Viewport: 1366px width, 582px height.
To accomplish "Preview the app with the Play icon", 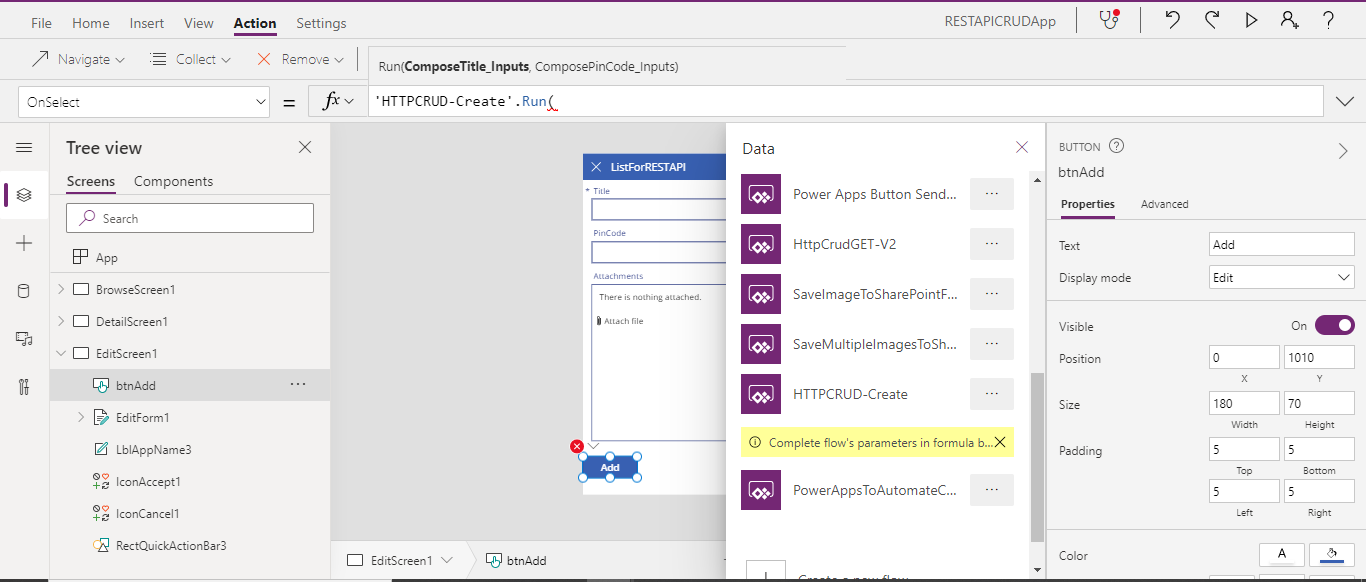I will point(1251,20).
